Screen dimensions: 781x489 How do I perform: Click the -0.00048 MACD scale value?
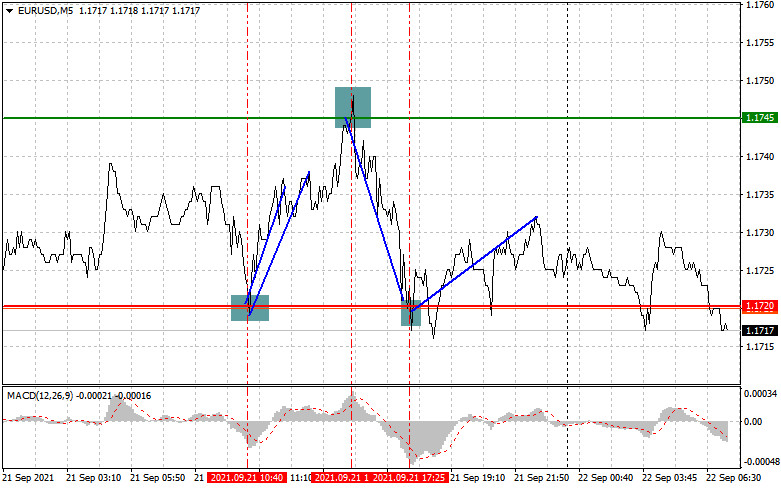point(760,462)
